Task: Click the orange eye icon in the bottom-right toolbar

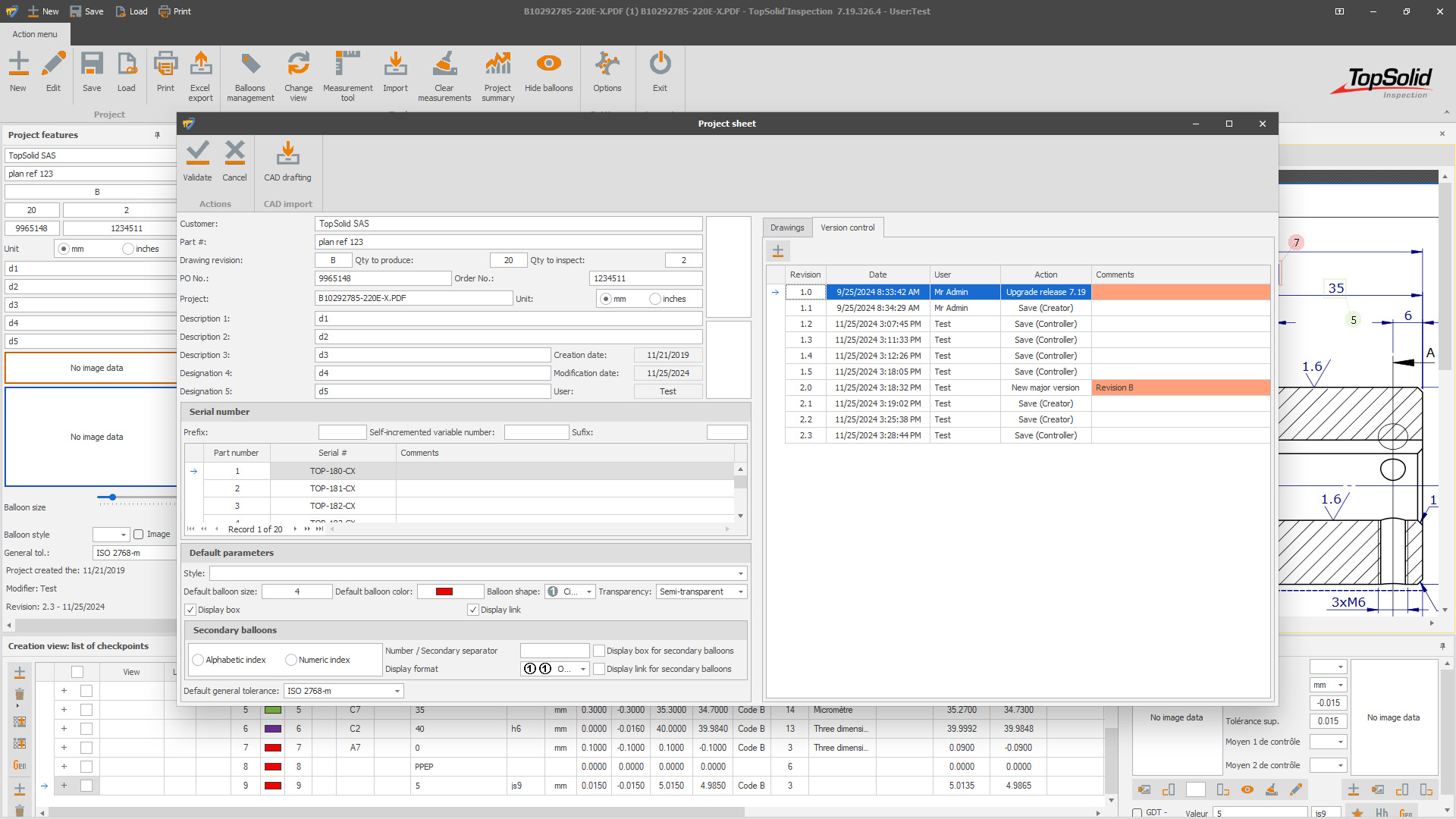Action: [x=1247, y=789]
